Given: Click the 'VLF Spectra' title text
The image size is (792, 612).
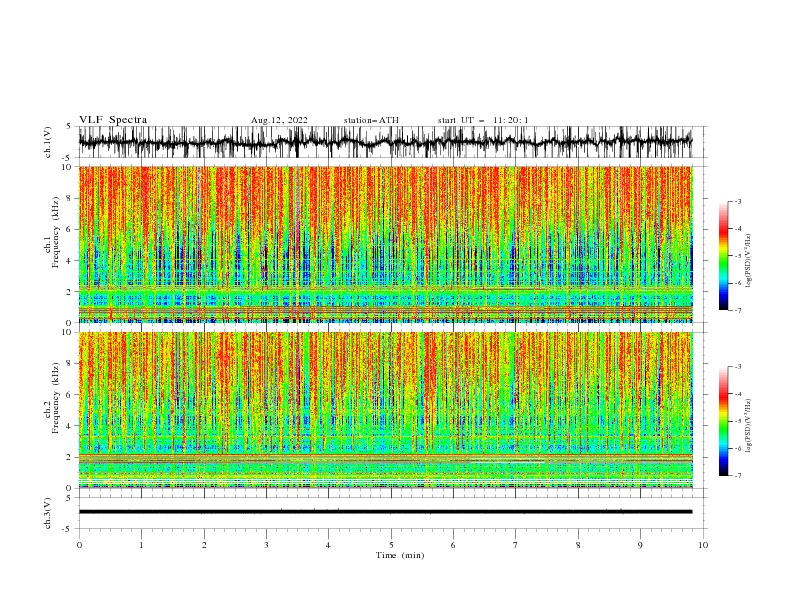Looking at the screenshot, I should point(113,120).
